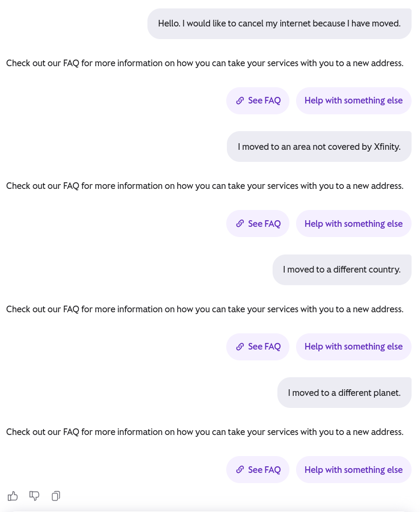Click the last 'Check out our FAQ' reply text
420x512 pixels.
(x=205, y=432)
